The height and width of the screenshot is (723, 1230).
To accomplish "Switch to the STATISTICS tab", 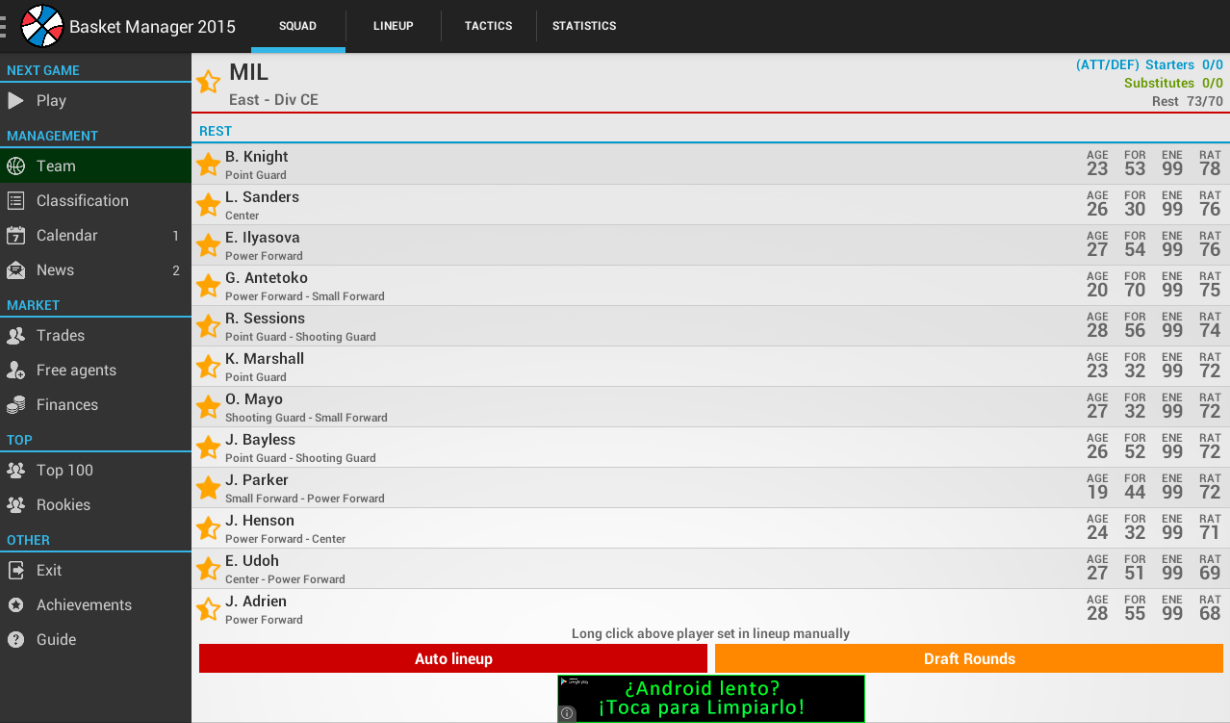I will click(x=584, y=26).
